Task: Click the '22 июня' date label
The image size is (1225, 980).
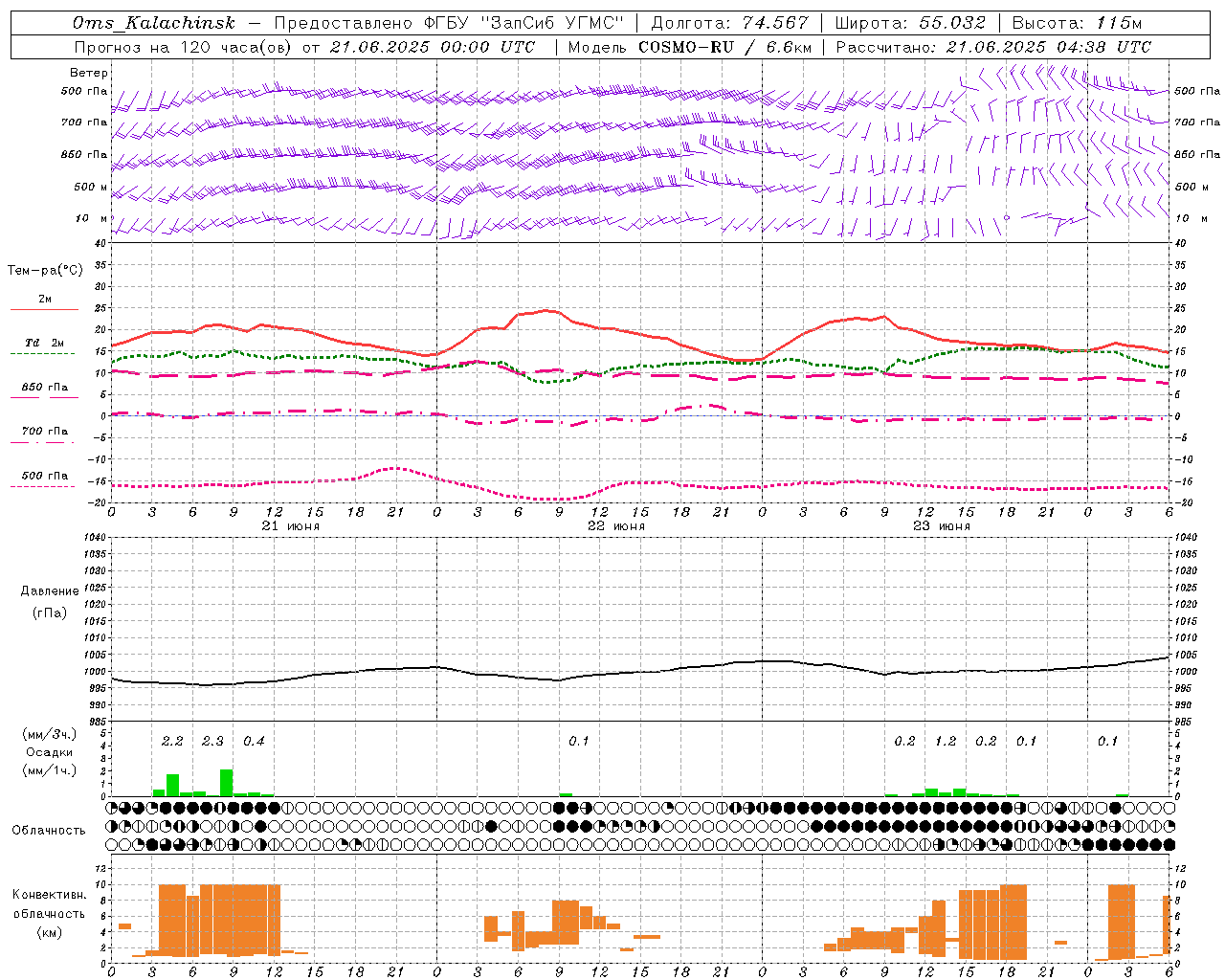Action: 616,526
